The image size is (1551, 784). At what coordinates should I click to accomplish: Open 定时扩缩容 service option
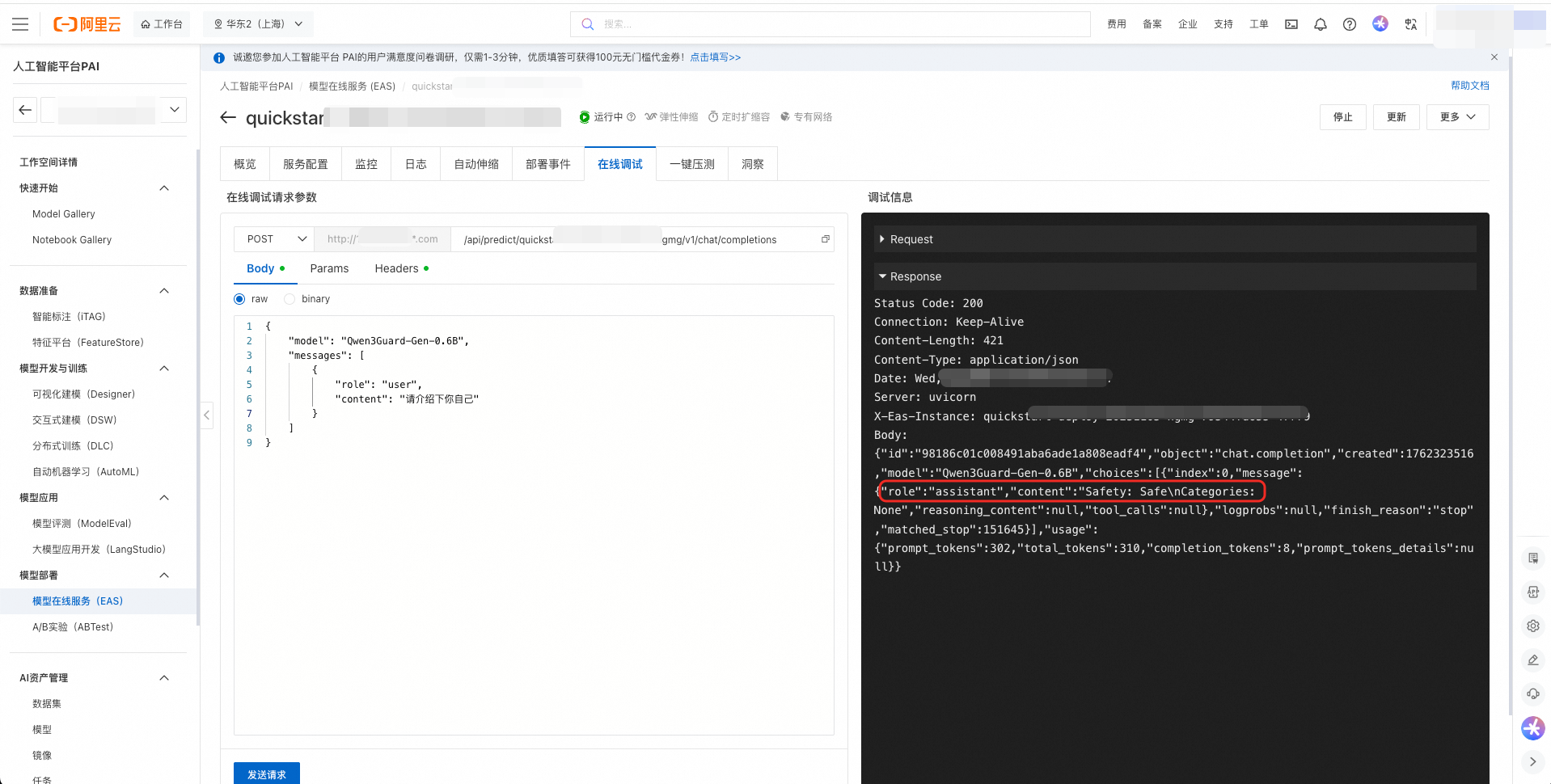click(739, 117)
